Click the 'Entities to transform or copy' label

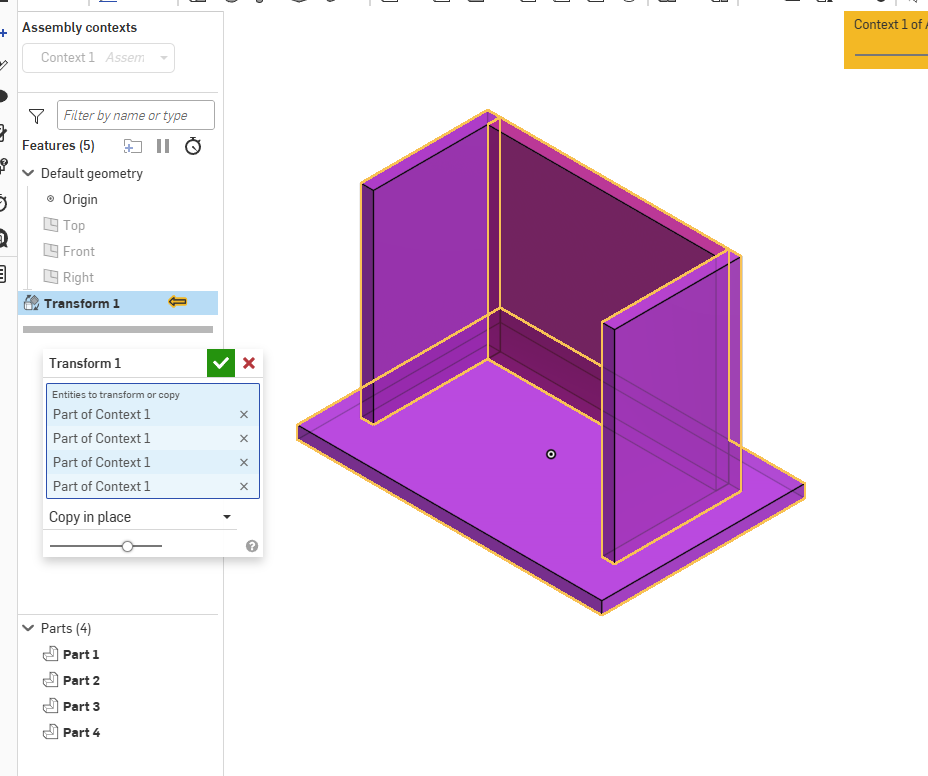click(116, 395)
